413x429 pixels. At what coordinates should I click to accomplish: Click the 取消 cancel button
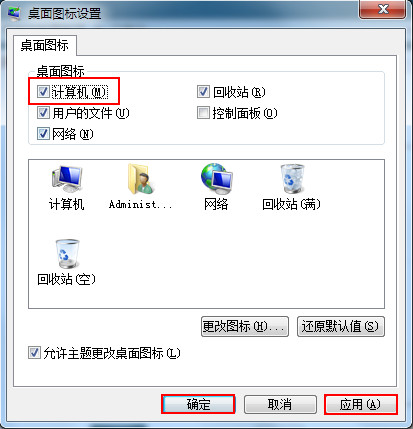[x=280, y=404]
